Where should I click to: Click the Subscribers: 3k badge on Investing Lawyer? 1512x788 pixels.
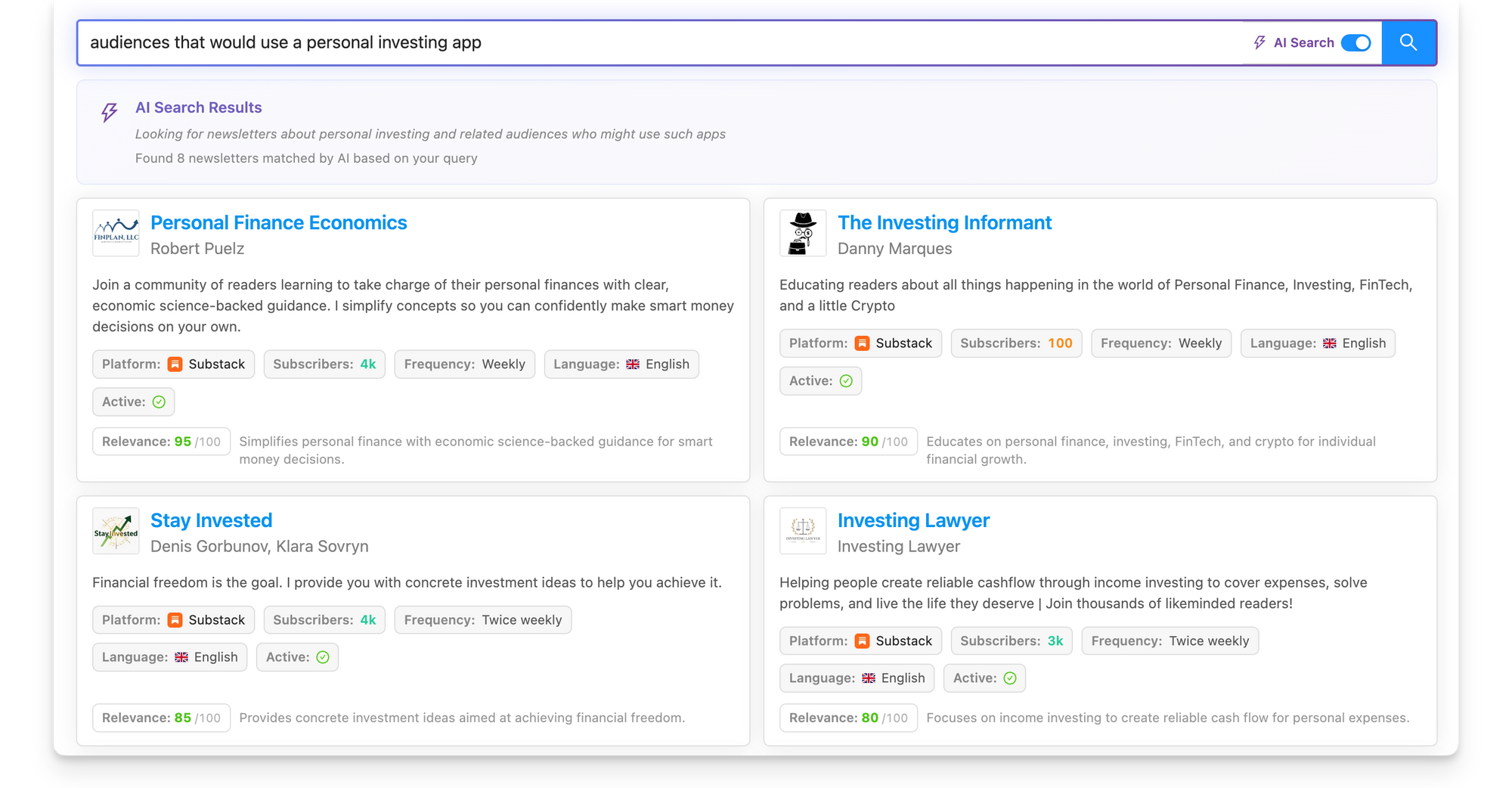(1012, 641)
